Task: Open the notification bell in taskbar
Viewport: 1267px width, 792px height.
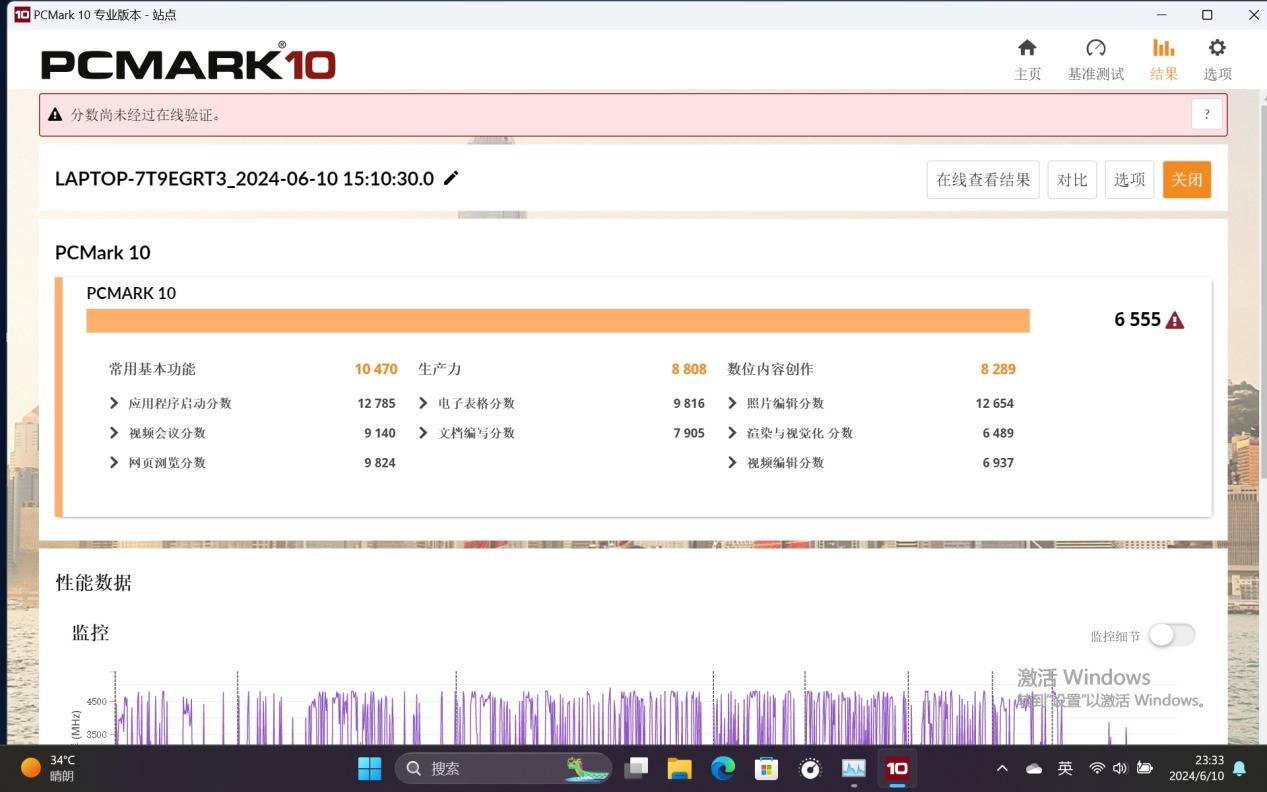Action: (x=1240, y=768)
